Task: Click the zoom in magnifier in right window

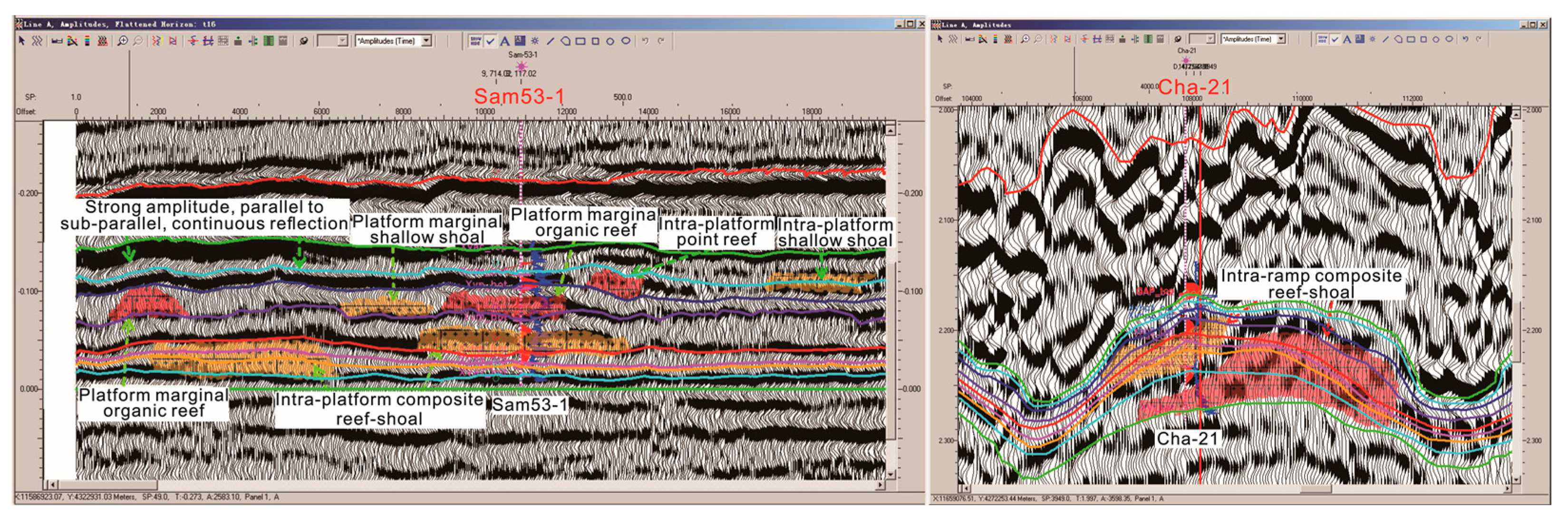Action: [1025, 39]
